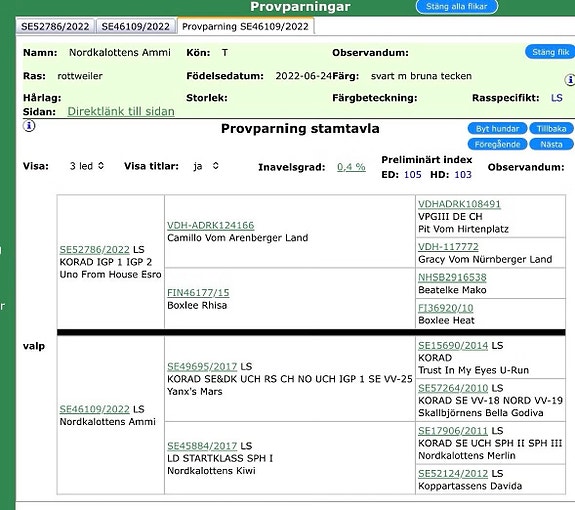The image size is (575, 510).
Task: Click the 0,4 % Inavelsgrad link
Action: coord(351,167)
